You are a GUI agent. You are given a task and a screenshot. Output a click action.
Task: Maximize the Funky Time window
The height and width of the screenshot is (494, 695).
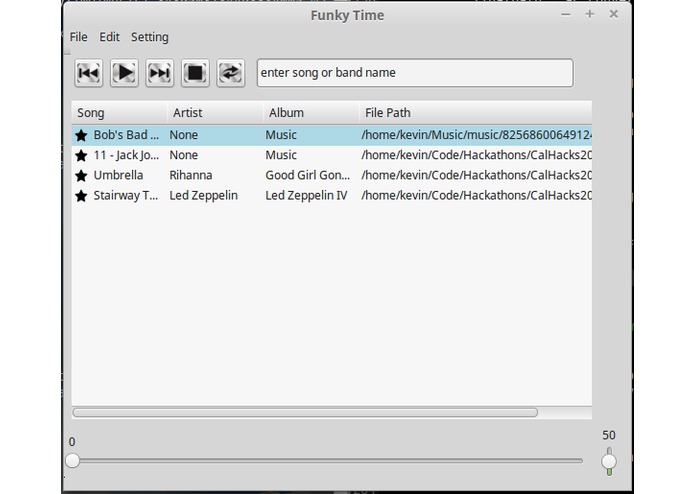point(590,14)
